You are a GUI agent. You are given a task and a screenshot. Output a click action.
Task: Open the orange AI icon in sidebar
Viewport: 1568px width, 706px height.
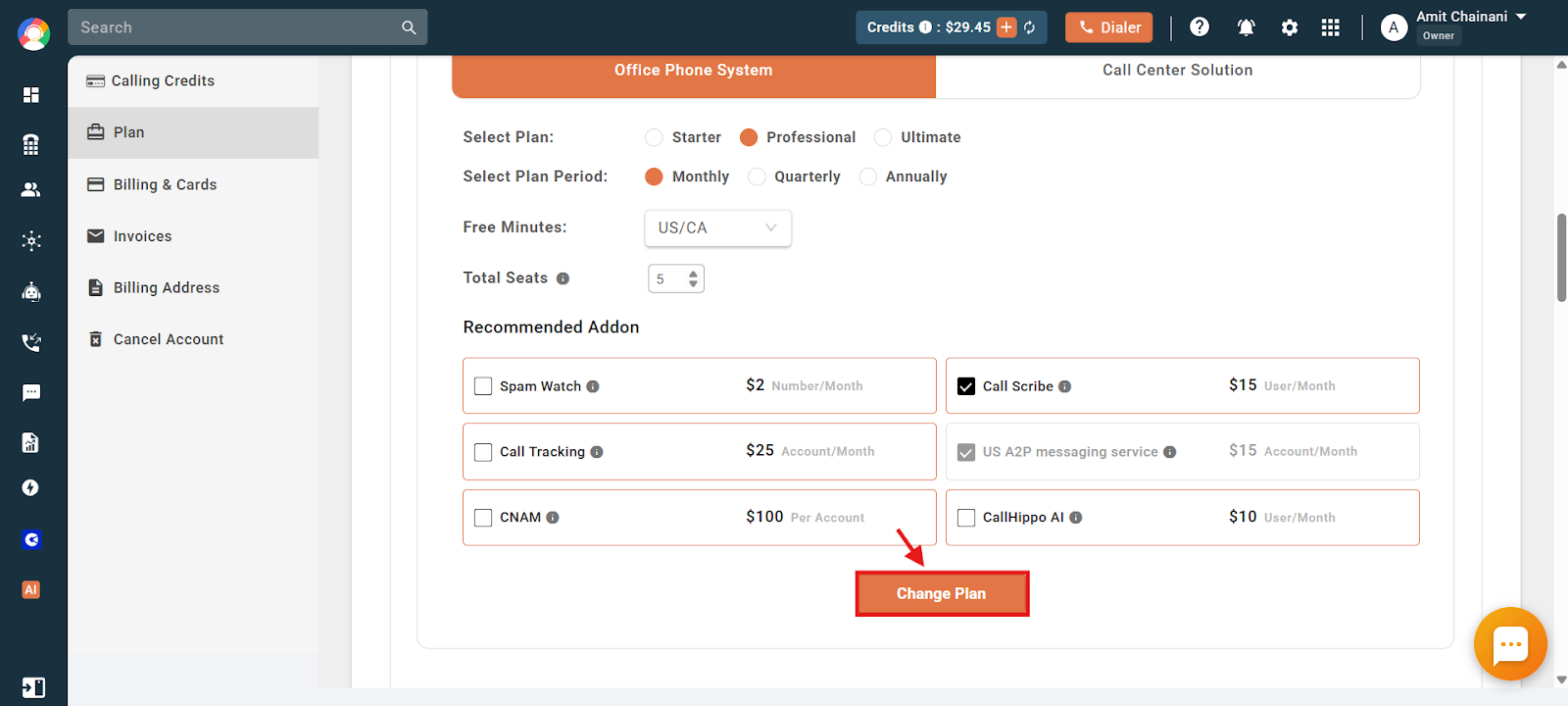(31, 590)
